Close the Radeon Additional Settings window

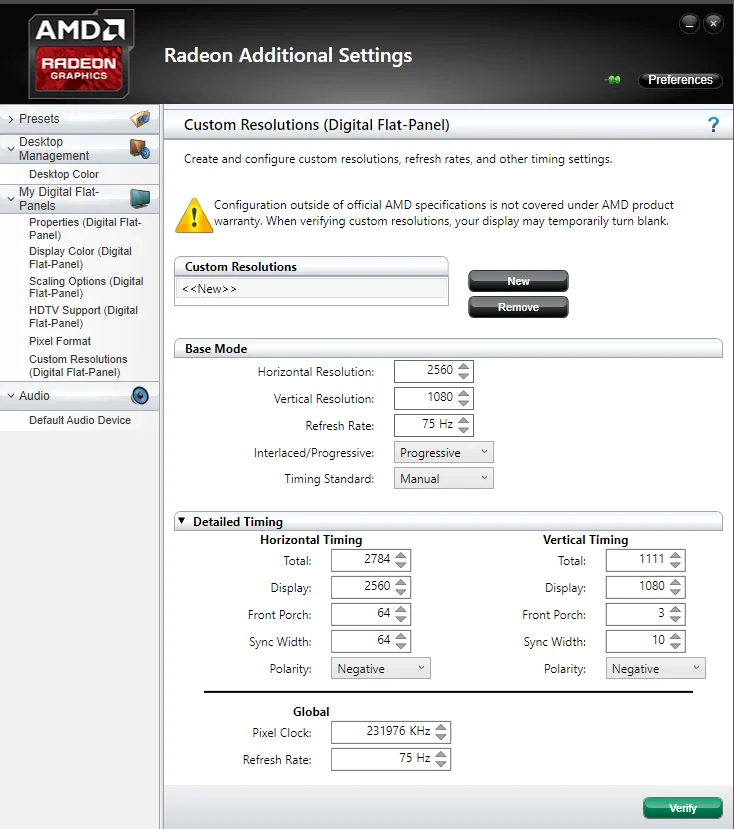coord(713,24)
